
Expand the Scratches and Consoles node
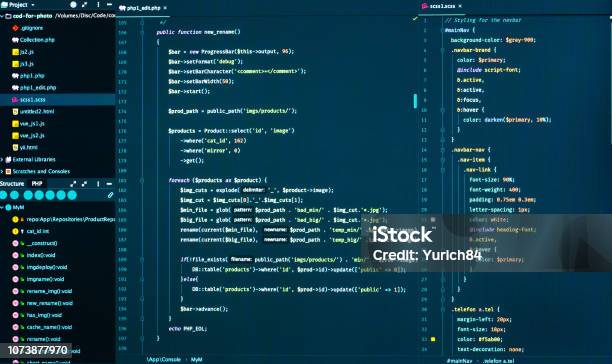click(x=2, y=171)
